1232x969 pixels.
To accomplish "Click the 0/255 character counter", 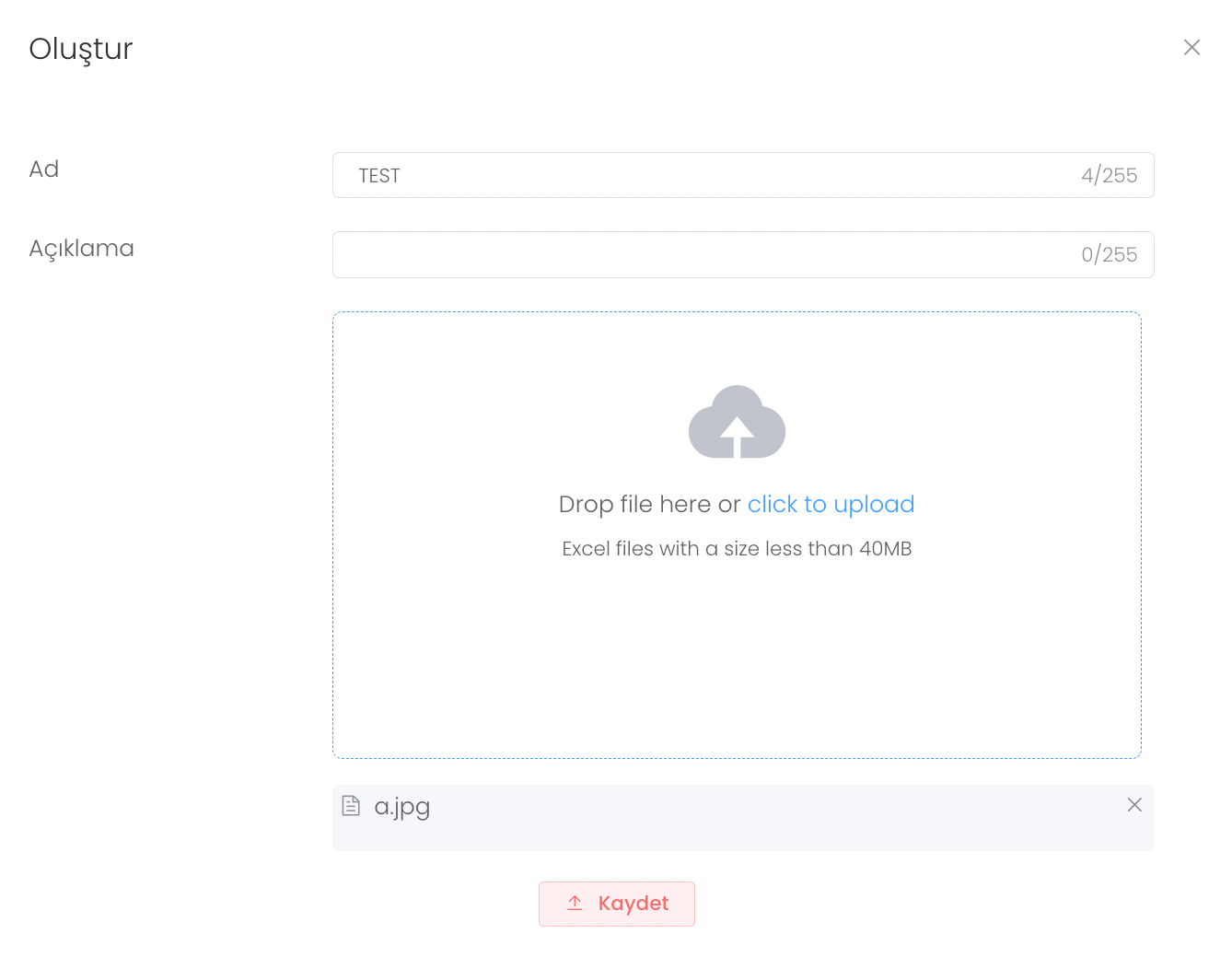I will coord(1109,255).
